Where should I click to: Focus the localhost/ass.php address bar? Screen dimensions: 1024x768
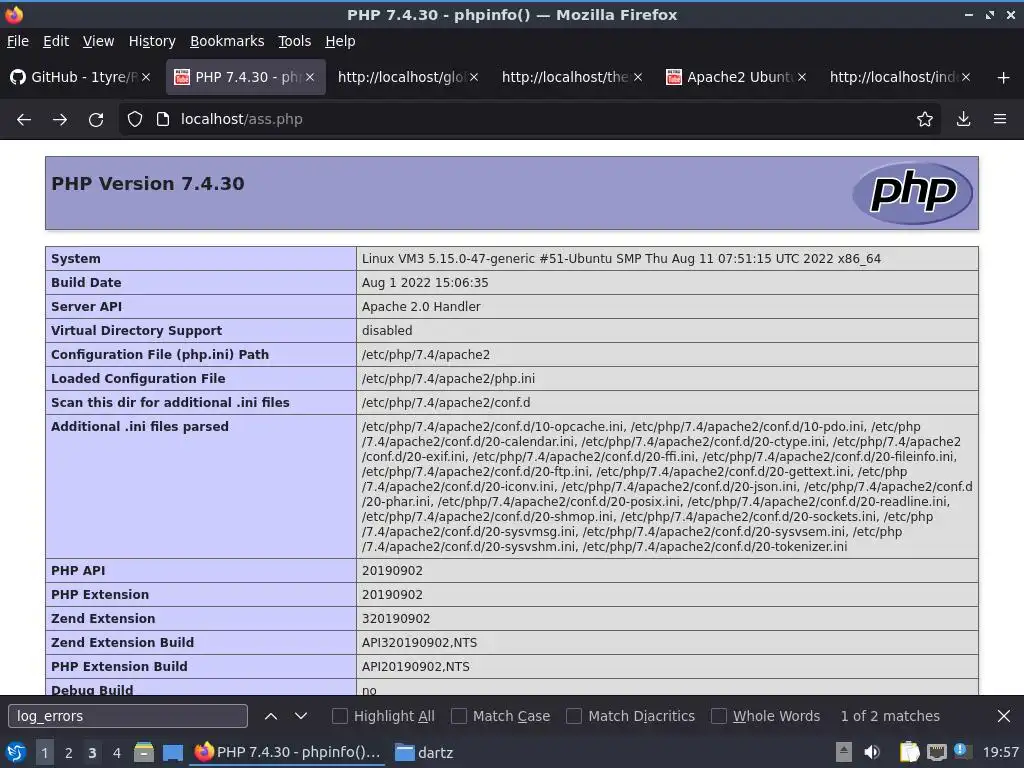coord(529,120)
